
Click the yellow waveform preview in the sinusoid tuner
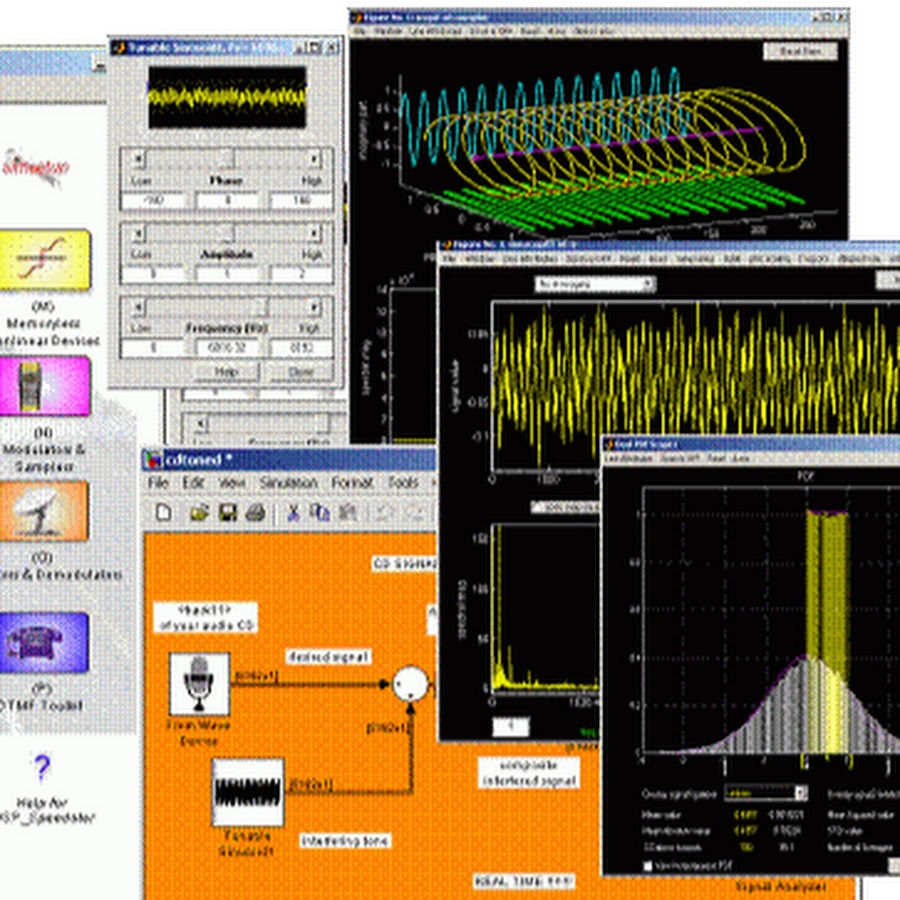tap(227, 97)
